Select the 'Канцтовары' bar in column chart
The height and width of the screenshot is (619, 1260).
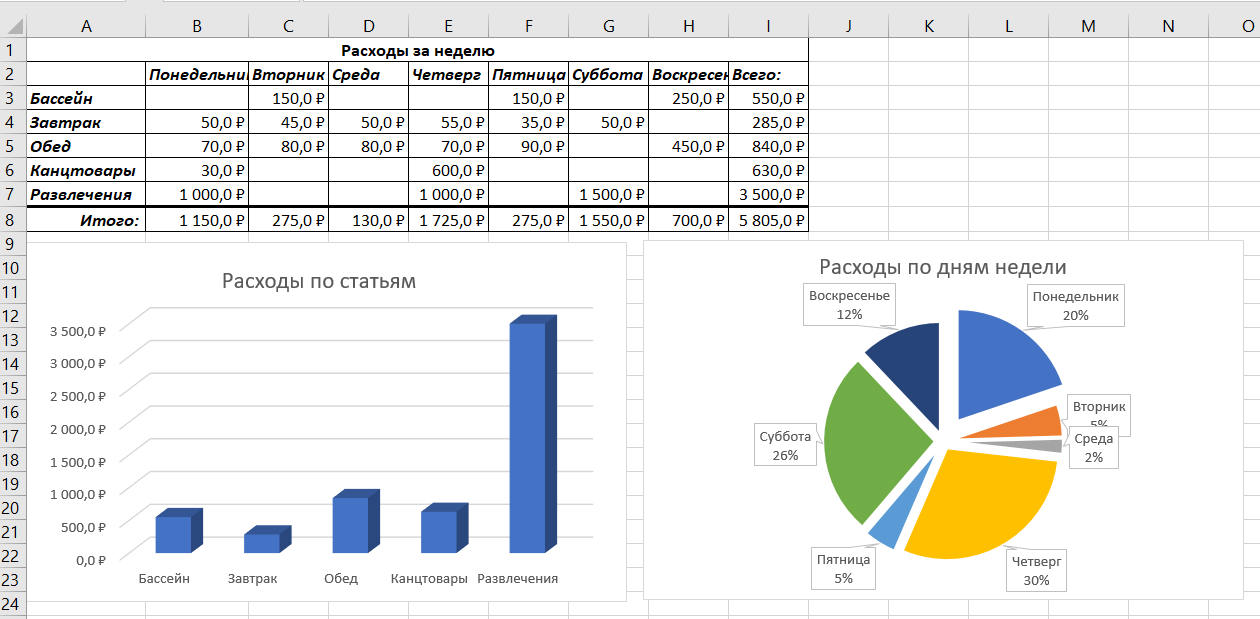coord(443,529)
